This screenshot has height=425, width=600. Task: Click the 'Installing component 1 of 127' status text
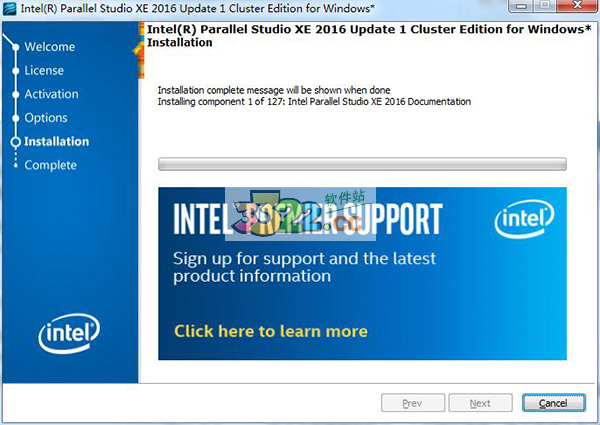click(314, 102)
